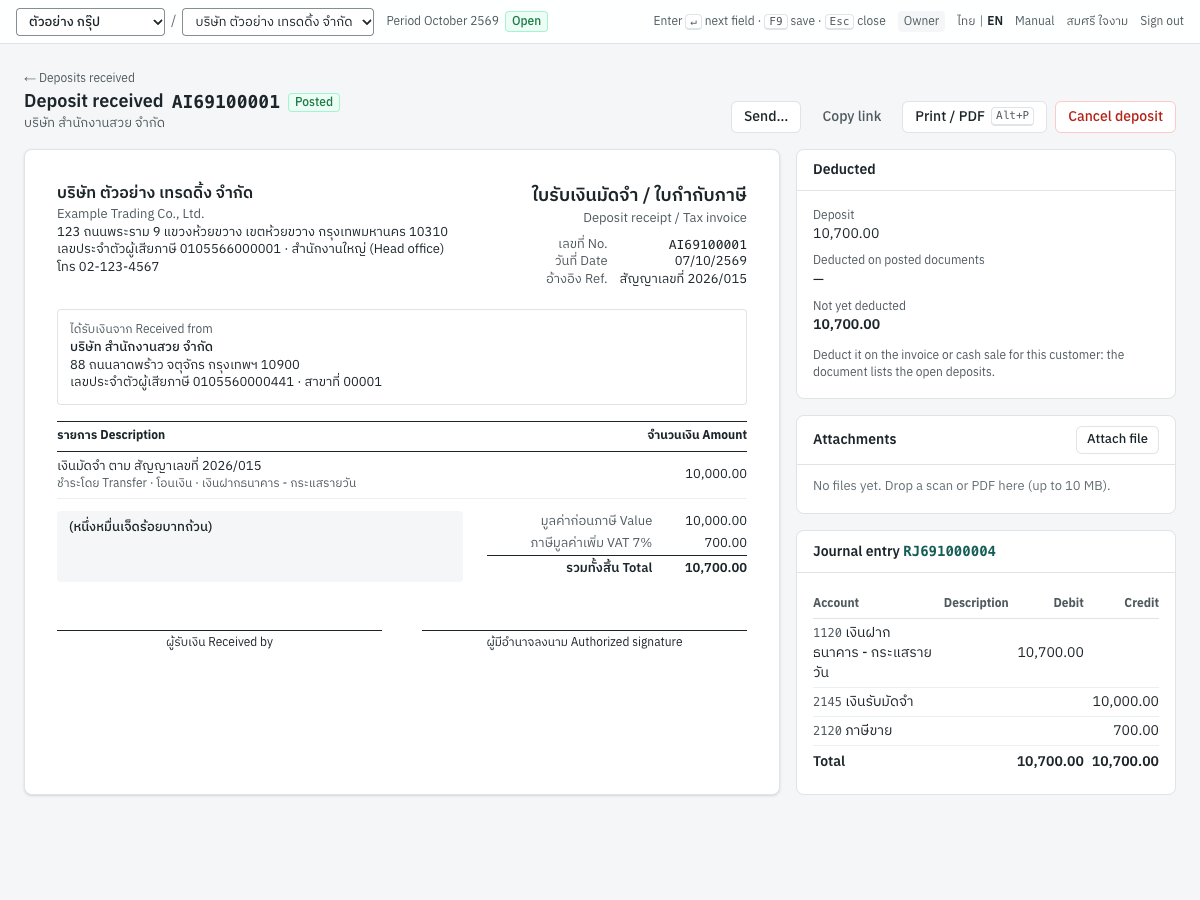Click Copy link
1200x900 pixels.
(852, 117)
